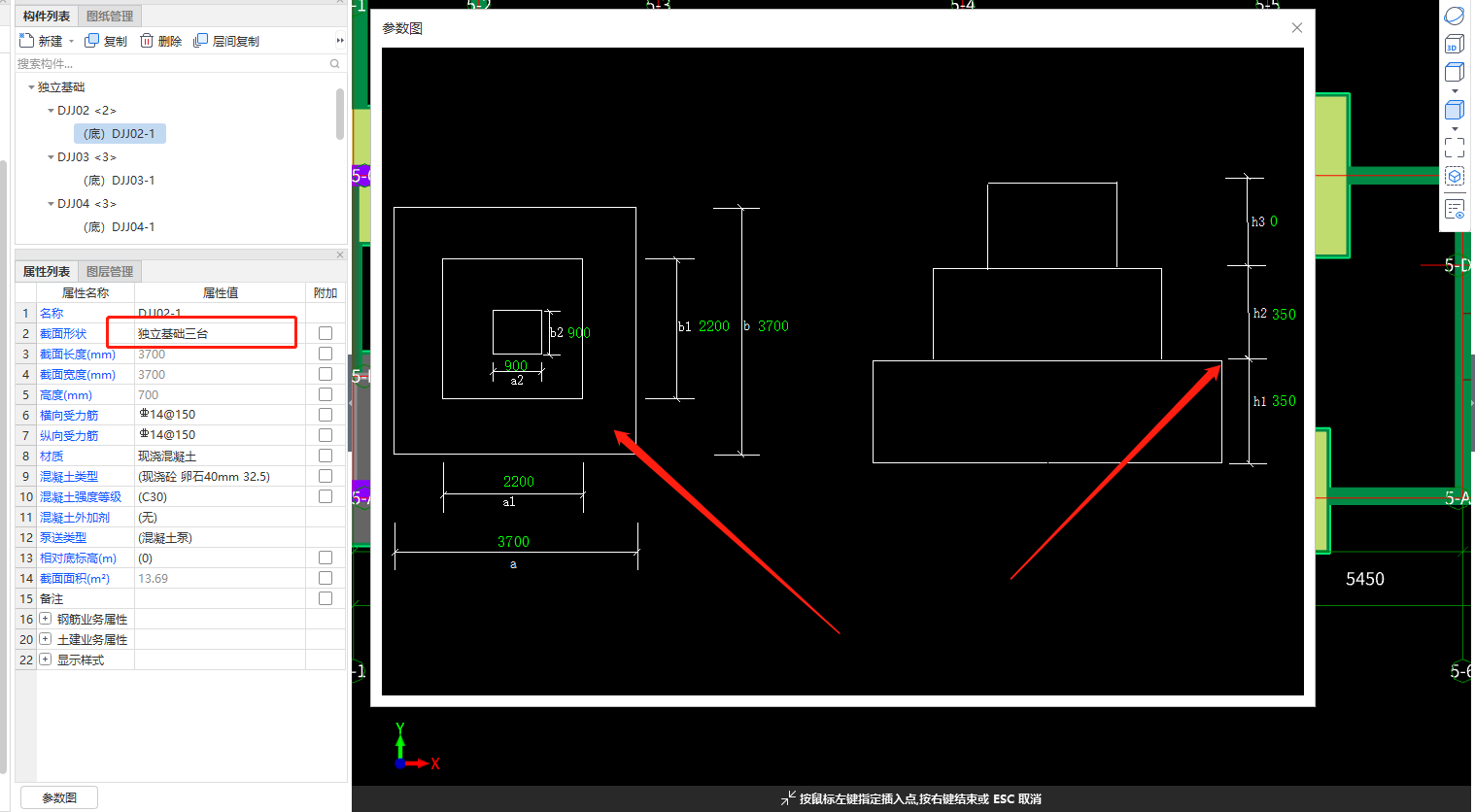Viewport: 1475px width, 812px height.
Task: Expand the 钢筋业务属性 property group
Action: coord(45,619)
